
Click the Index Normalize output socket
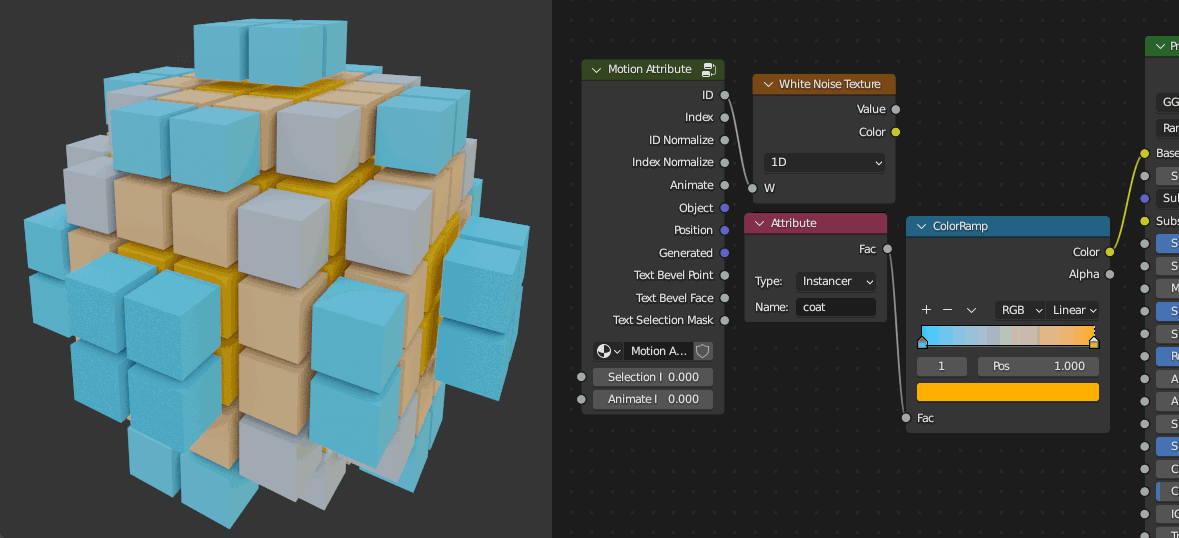(725, 162)
